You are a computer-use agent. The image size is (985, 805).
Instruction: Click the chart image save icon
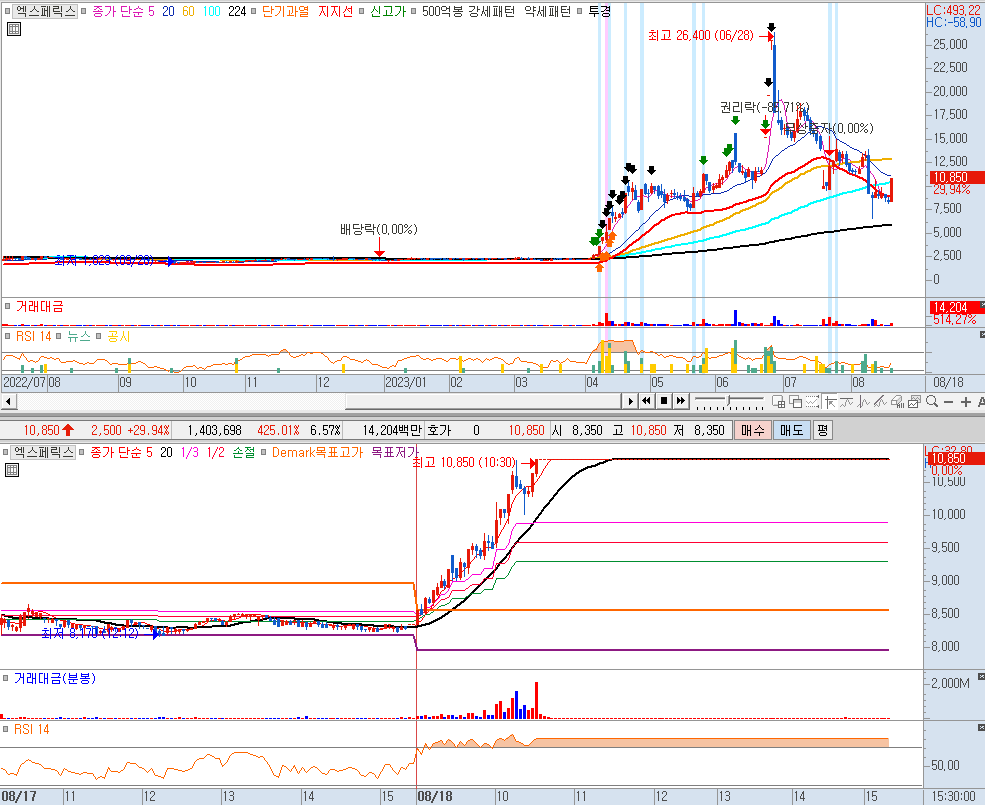tap(914, 402)
